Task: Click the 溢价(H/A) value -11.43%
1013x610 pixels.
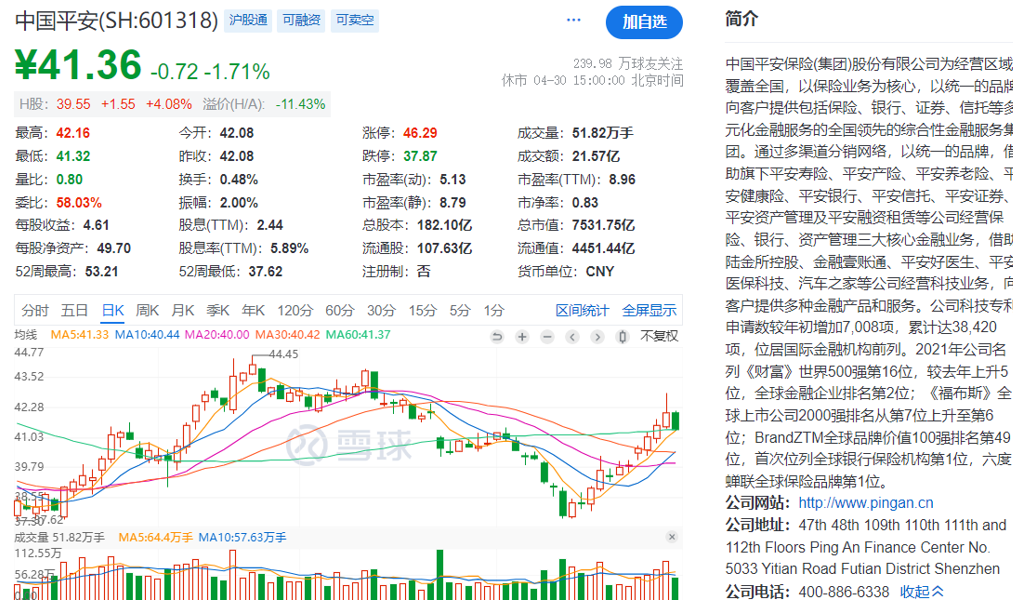Action: pos(300,104)
